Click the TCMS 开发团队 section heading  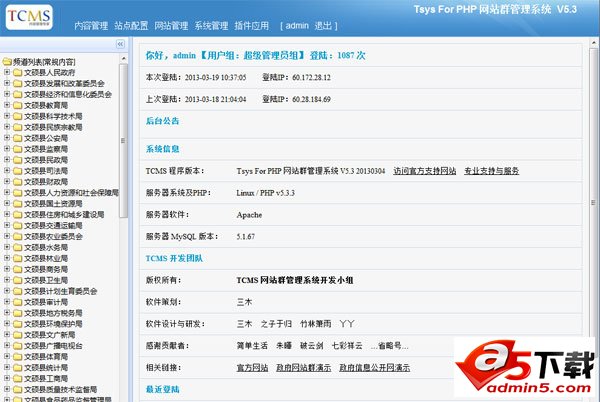coord(174,258)
